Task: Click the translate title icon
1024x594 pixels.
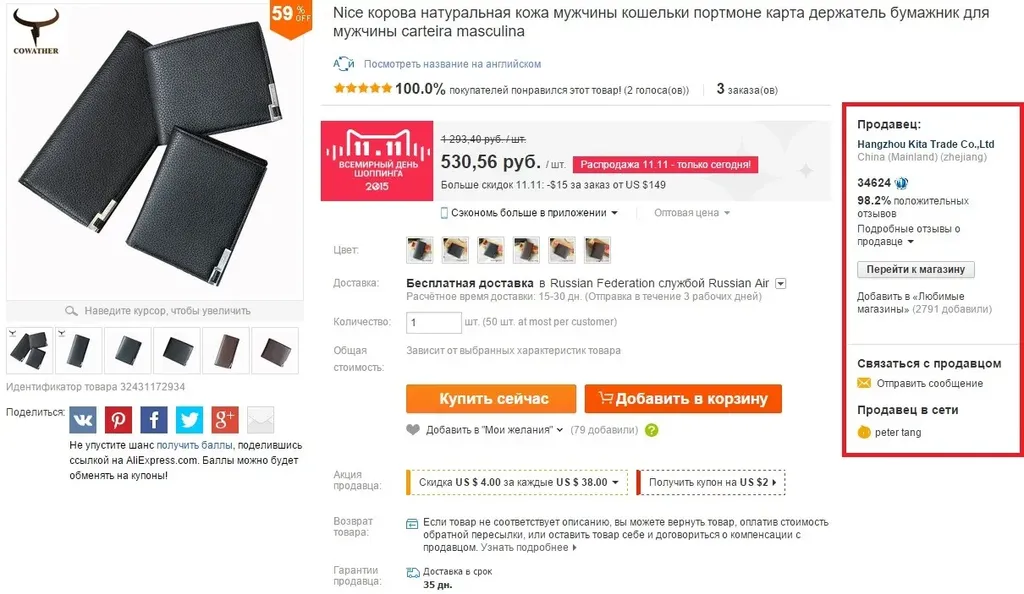Action: pos(344,63)
